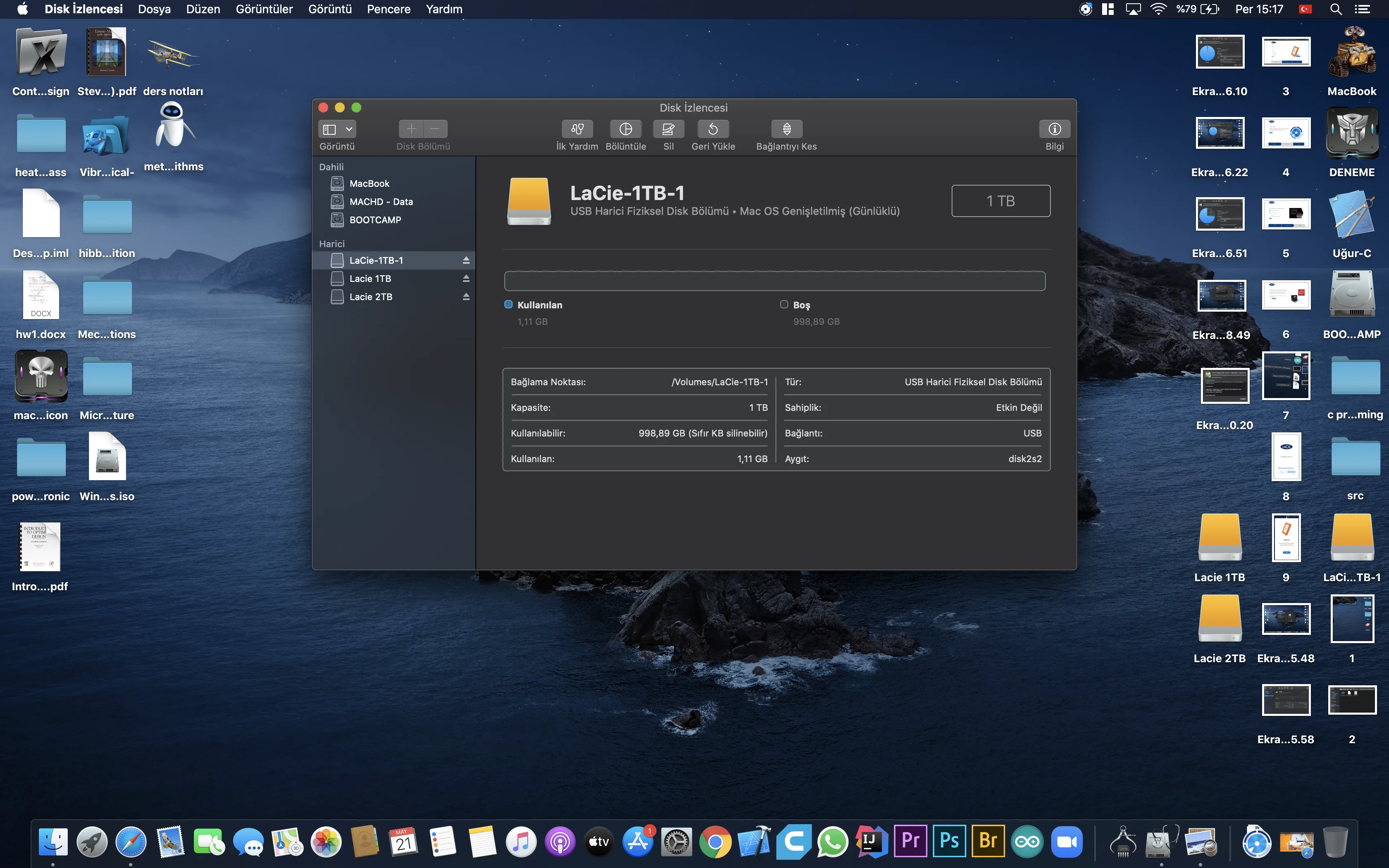Click the Geri Yükle restore icon
This screenshot has height=868, width=1389.
pyautogui.click(x=713, y=129)
